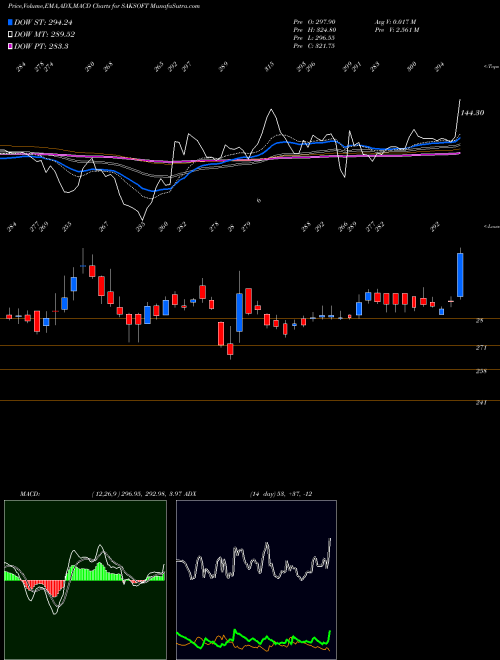Click the Pre O: 297.90 value
Image resolution: width=500 pixels, height=660 pixels.
314,22
